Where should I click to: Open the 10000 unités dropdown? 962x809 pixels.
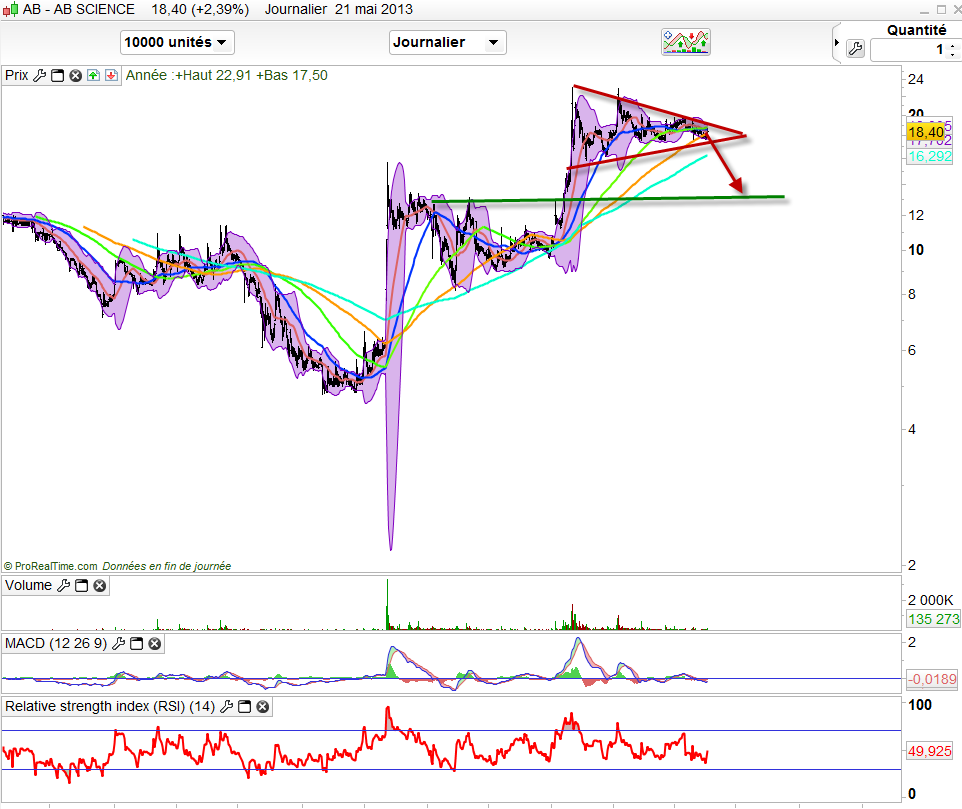[x=177, y=42]
